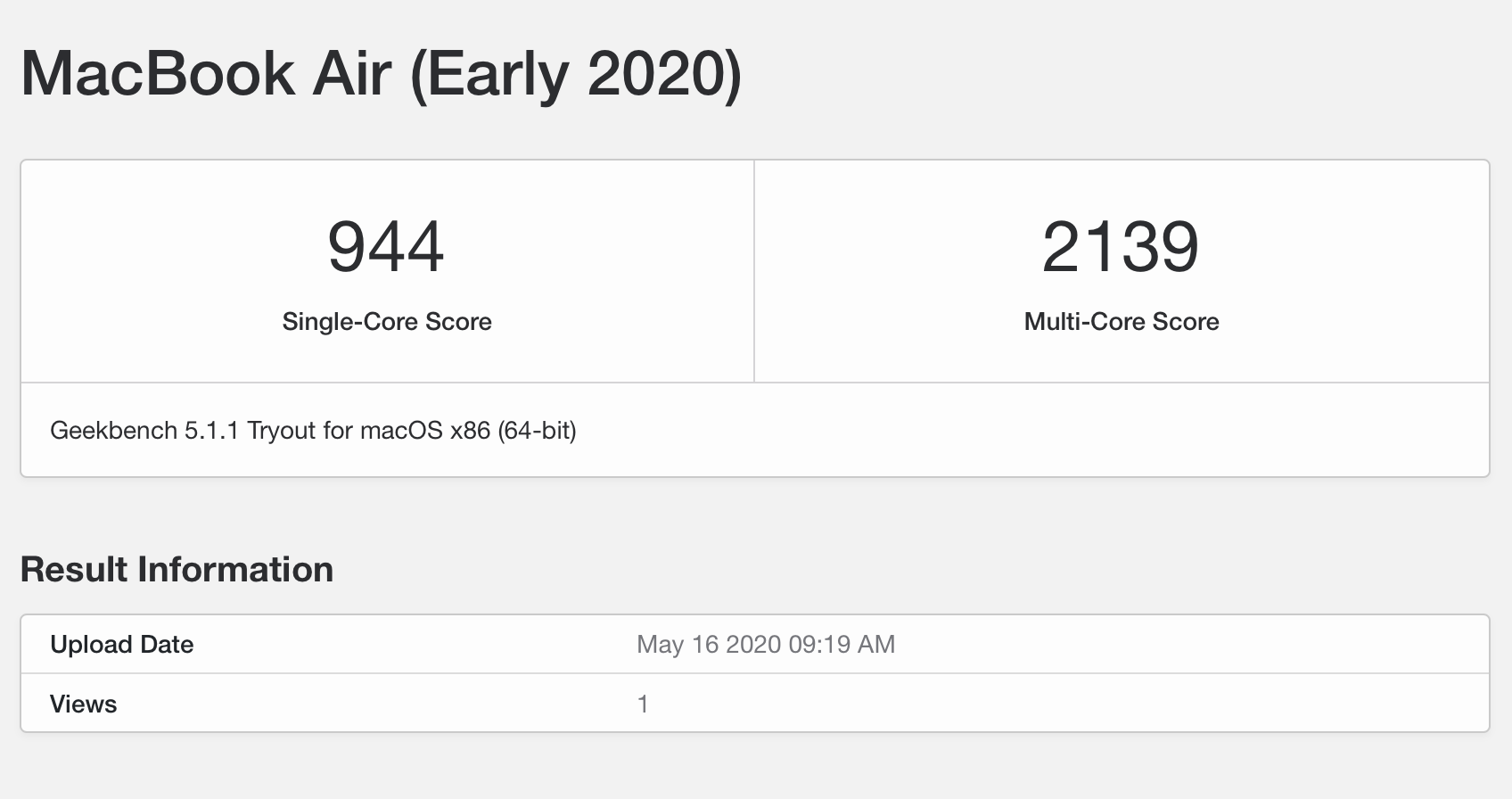This screenshot has height=799, width=1512.
Task: Select "(Early 2020)" in the page title
Action: [575, 73]
